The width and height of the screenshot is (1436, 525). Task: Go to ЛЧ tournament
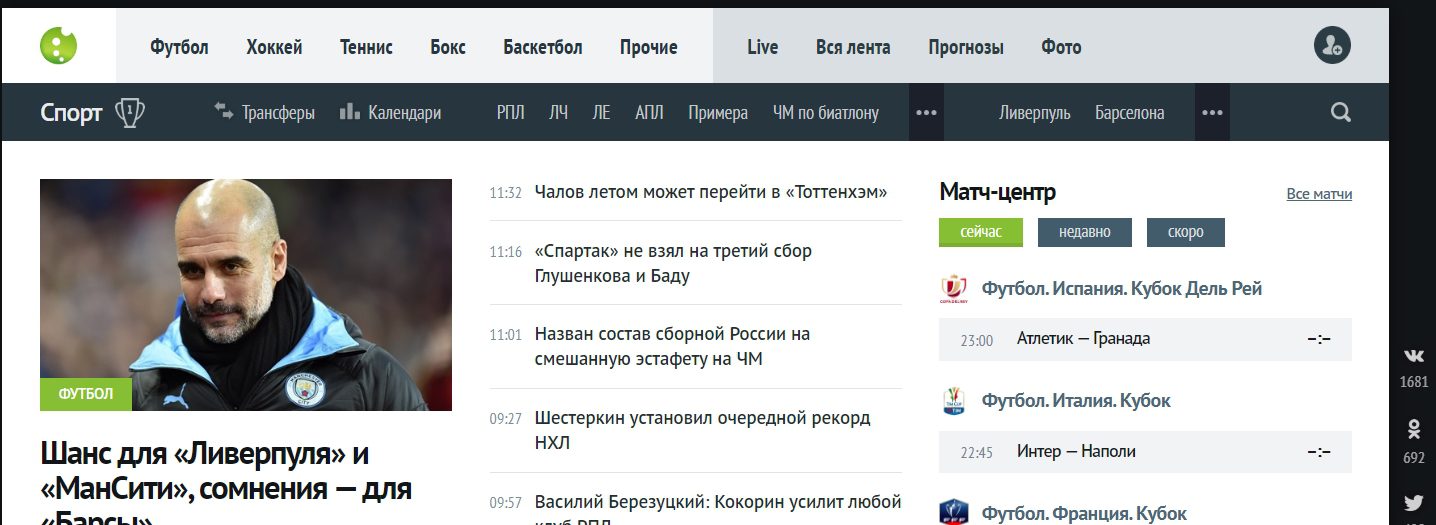(x=558, y=113)
